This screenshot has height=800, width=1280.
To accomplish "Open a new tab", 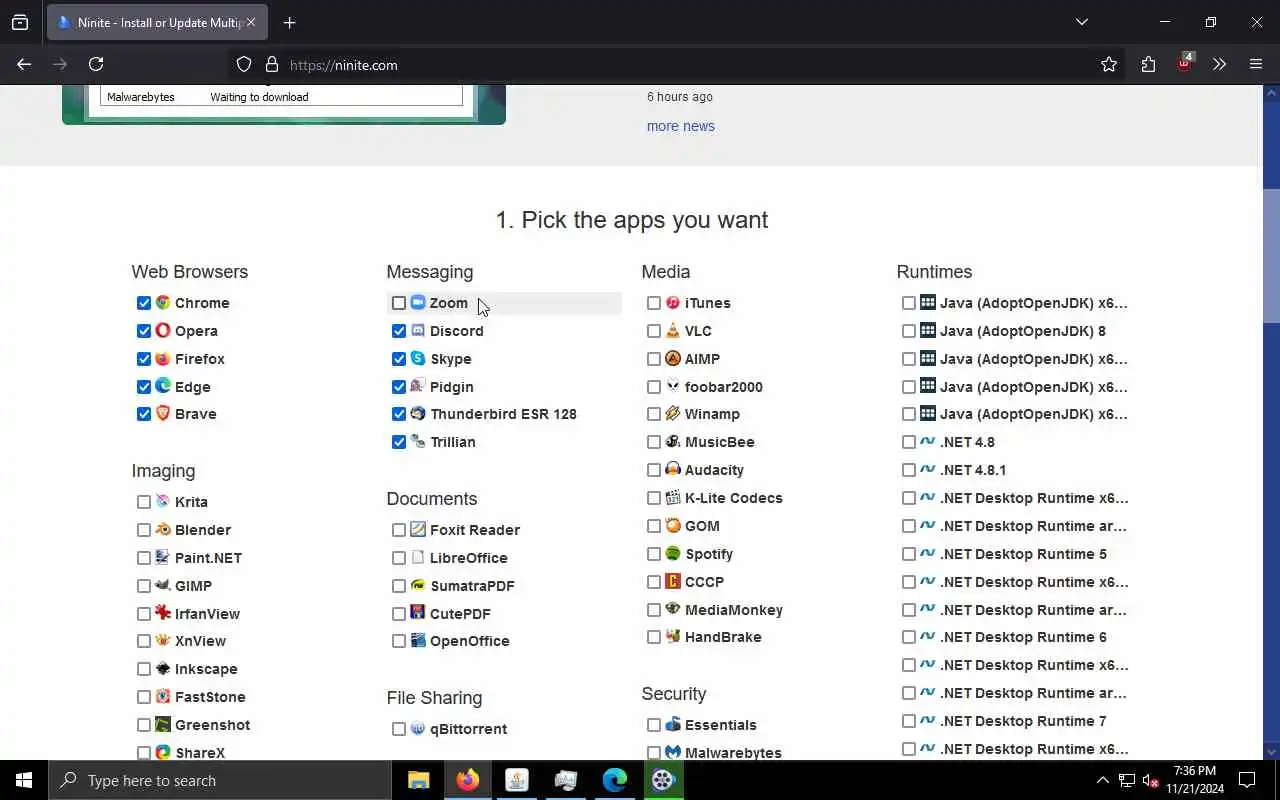I will coord(289,22).
